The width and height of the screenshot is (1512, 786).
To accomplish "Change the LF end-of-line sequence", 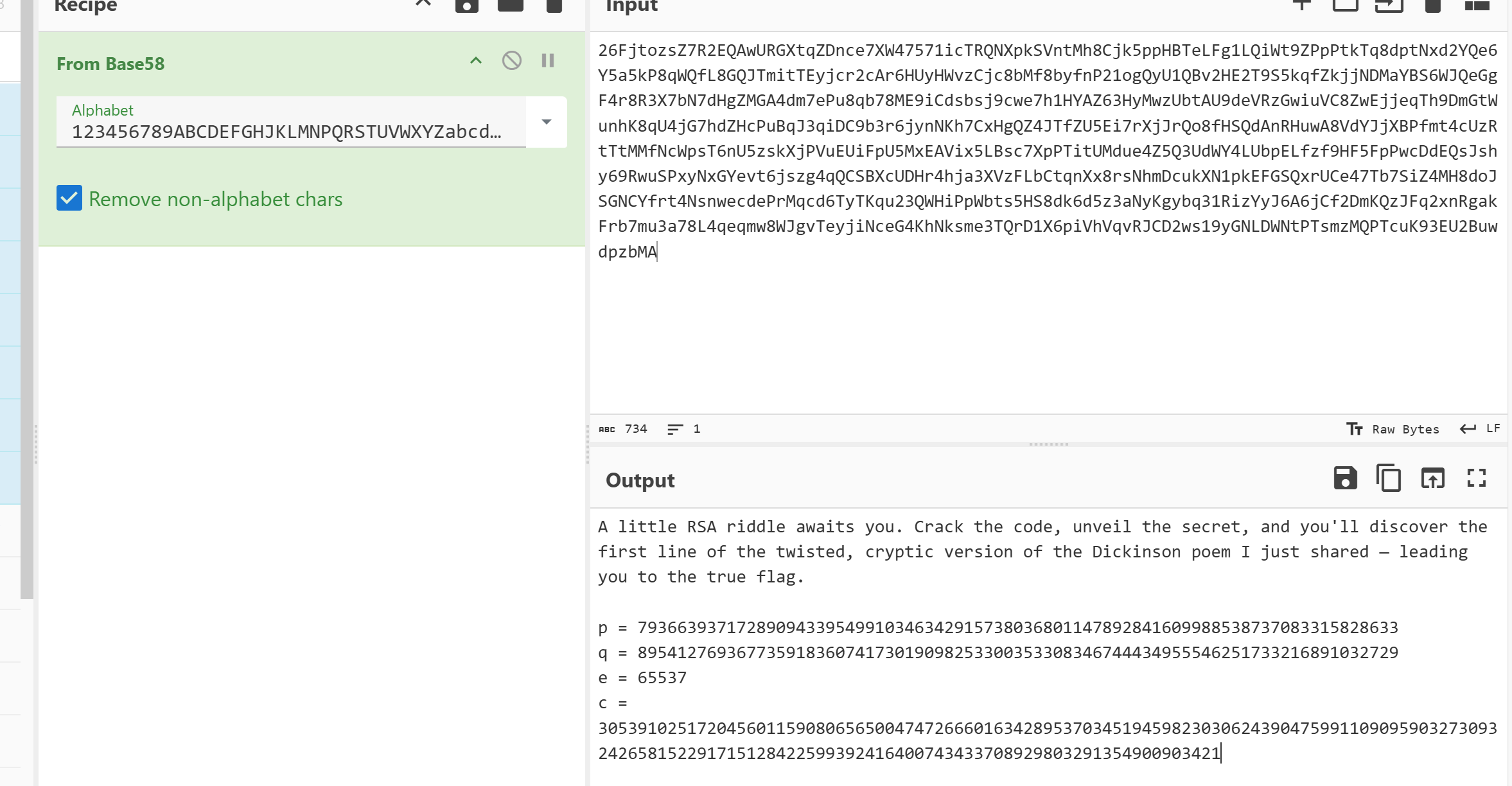I will pyautogui.click(x=1480, y=429).
